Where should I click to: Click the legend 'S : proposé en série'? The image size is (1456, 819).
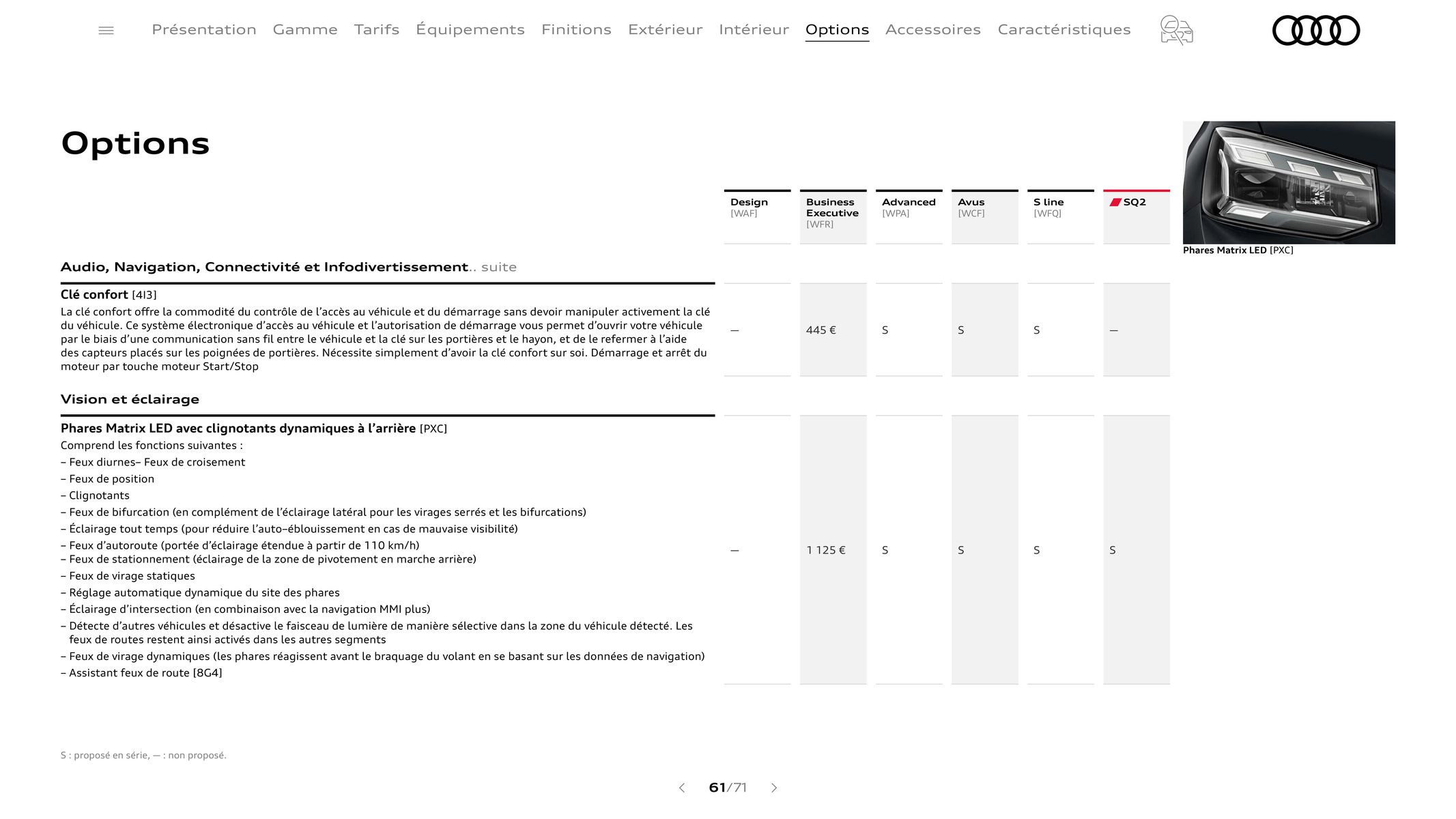tap(143, 756)
